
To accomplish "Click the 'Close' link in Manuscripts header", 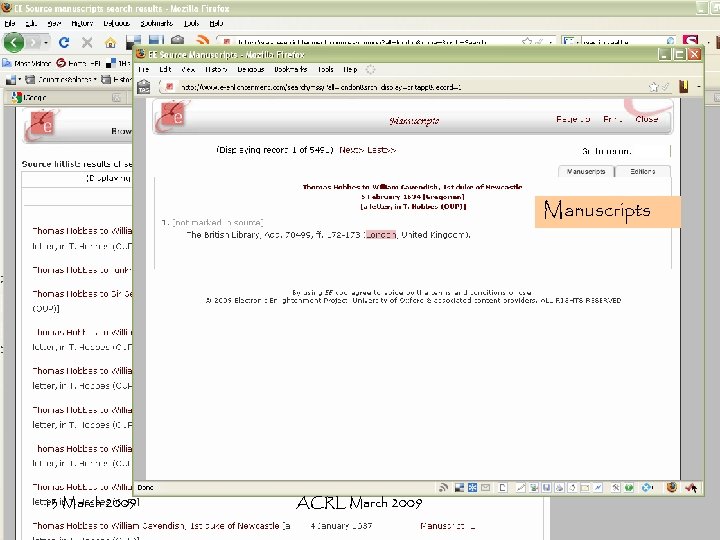I will pyautogui.click(x=647, y=119).
